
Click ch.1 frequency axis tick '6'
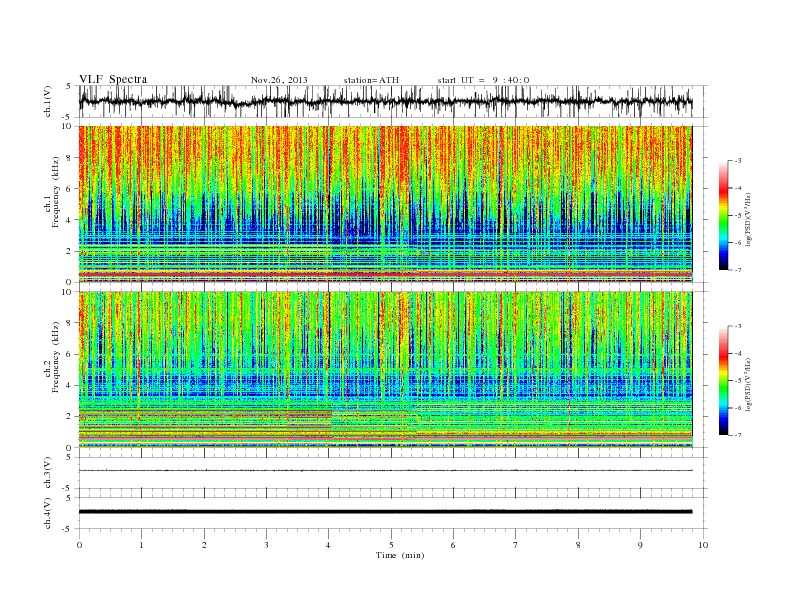(69, 189)
